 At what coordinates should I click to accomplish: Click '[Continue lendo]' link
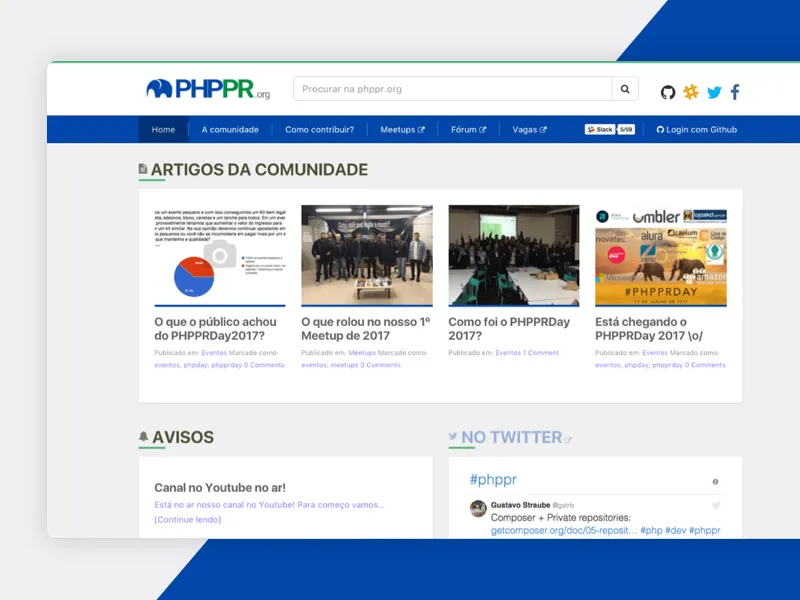click(188, 519)
